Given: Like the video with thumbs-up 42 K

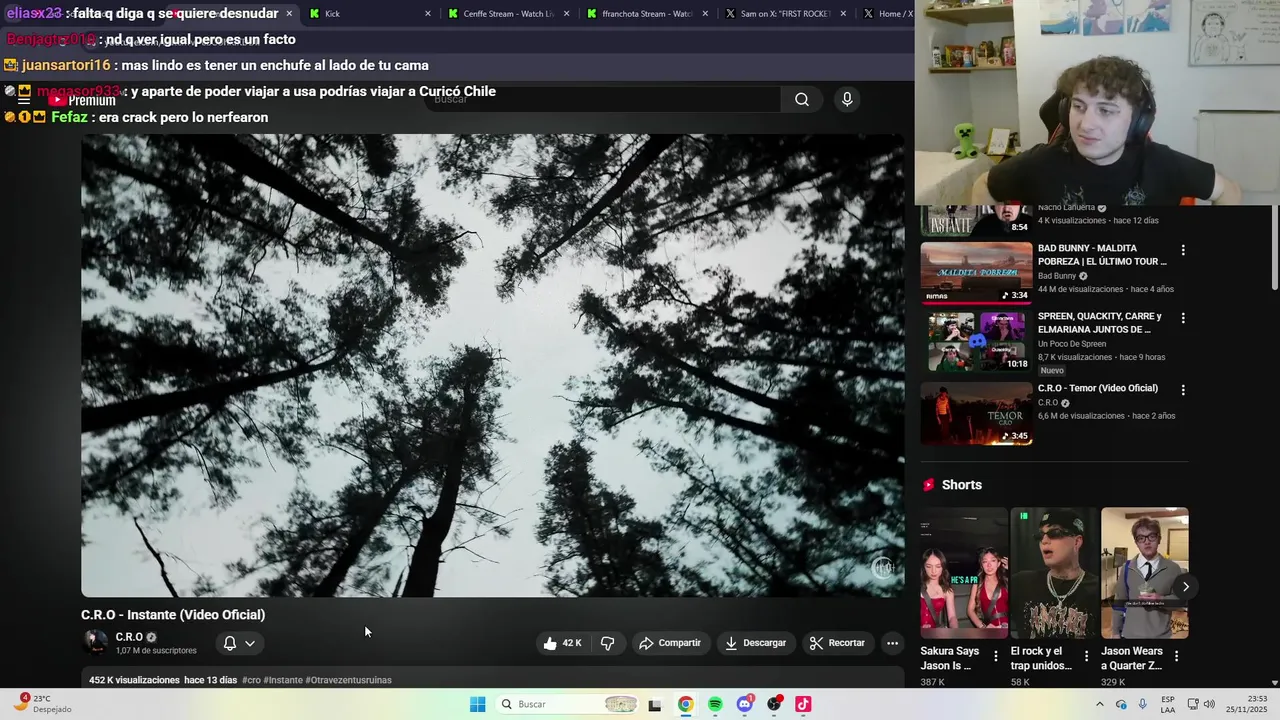Looking at the screenshot, I should (562, 643).
